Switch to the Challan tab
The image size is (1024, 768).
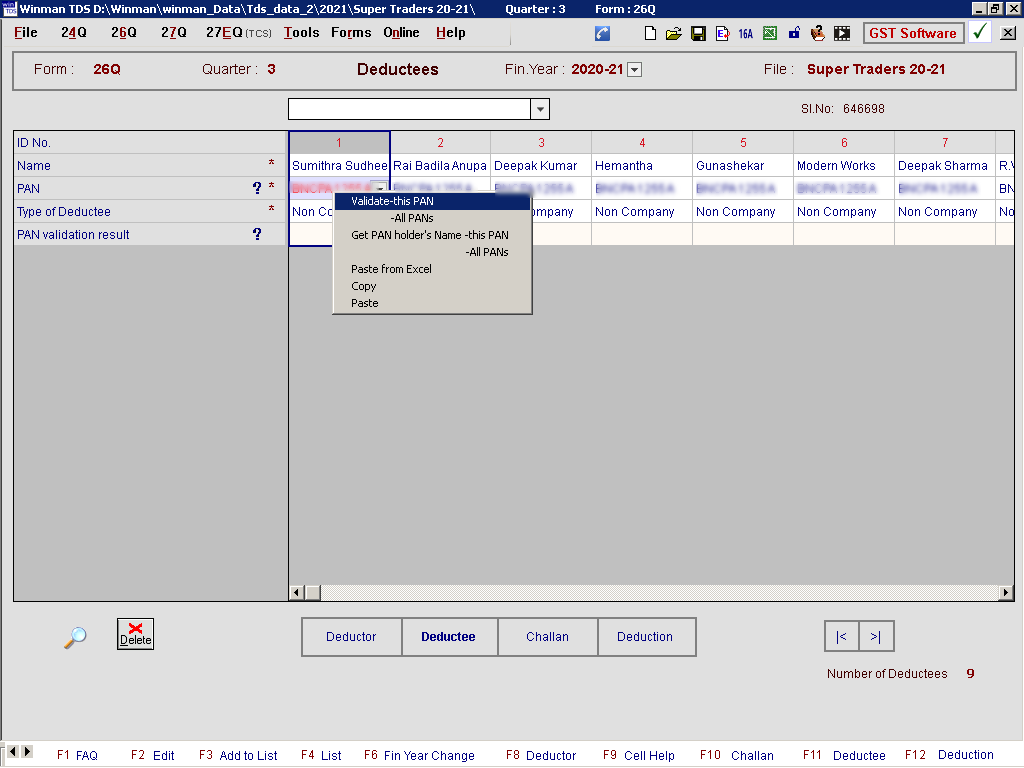[547, 637]
